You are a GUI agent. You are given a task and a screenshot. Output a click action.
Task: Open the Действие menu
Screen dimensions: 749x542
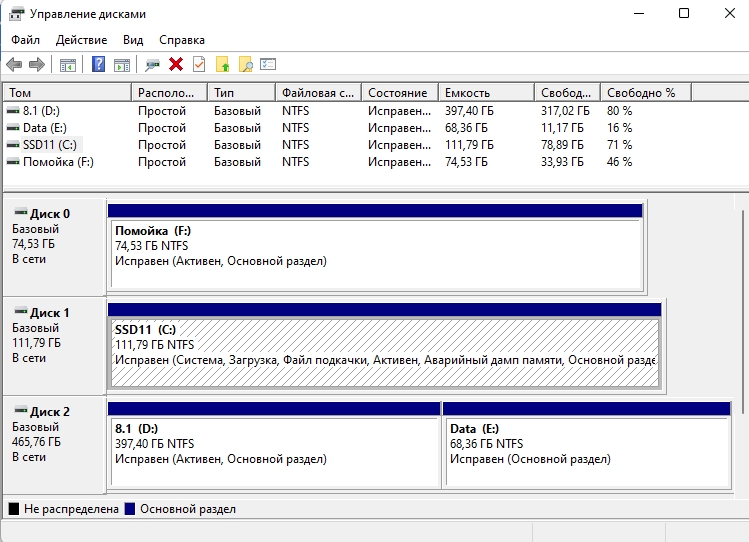81,40
